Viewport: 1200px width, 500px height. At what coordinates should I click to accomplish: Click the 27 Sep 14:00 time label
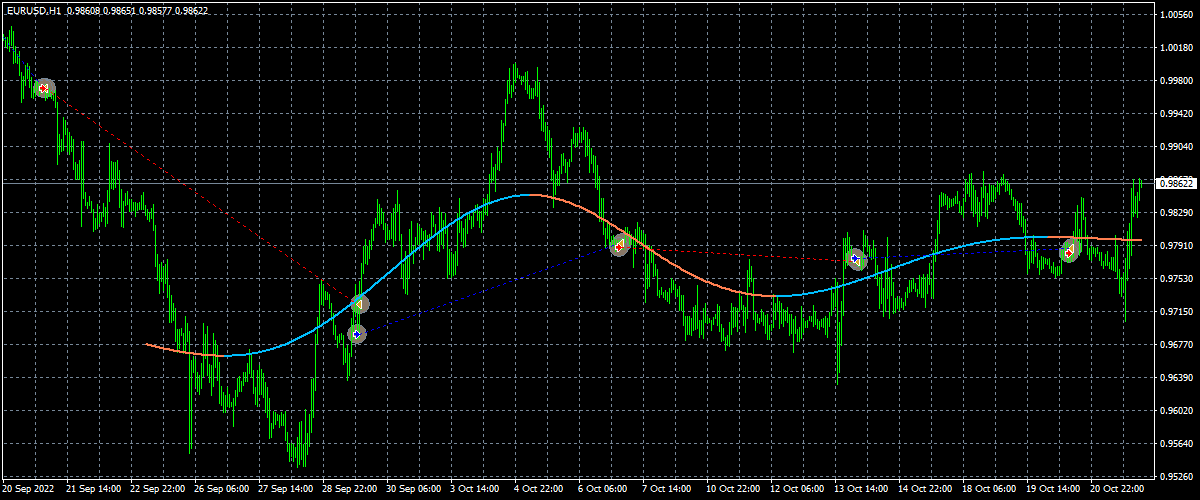coord(286,490)
